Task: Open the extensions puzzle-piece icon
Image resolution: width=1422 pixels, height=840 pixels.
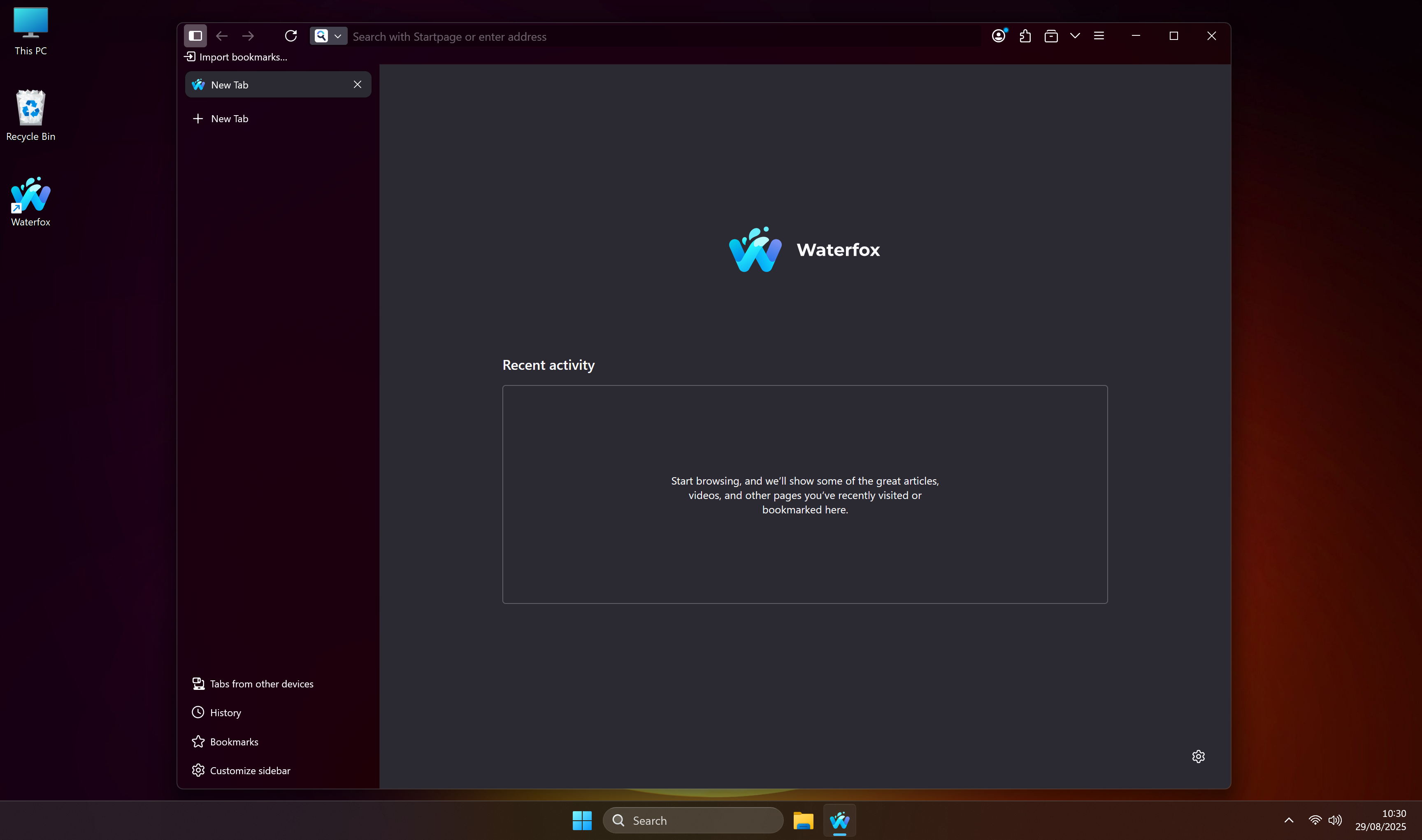Action: coord(1025,36)
